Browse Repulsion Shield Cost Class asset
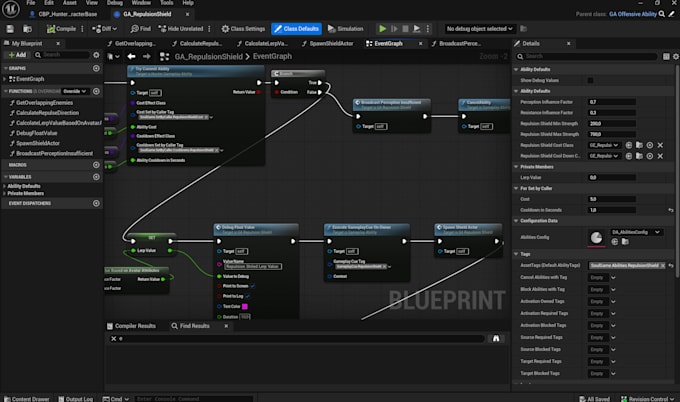This screenshot has height=402, width=680. point(639,145)
